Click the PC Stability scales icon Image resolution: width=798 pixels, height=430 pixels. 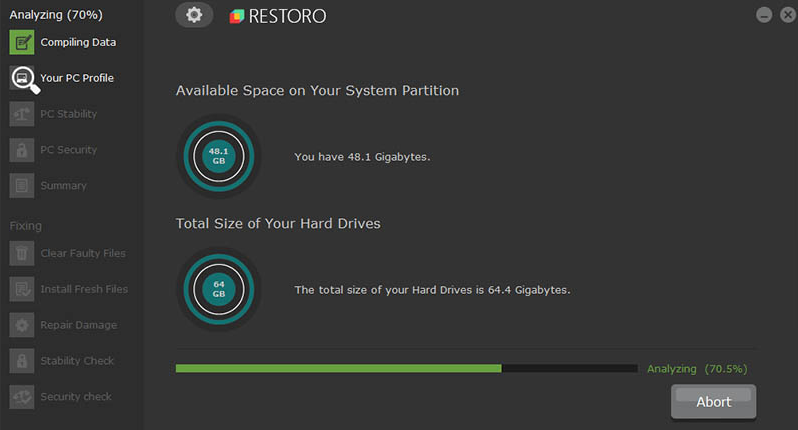pyautogui.click(x=22, y=114)
